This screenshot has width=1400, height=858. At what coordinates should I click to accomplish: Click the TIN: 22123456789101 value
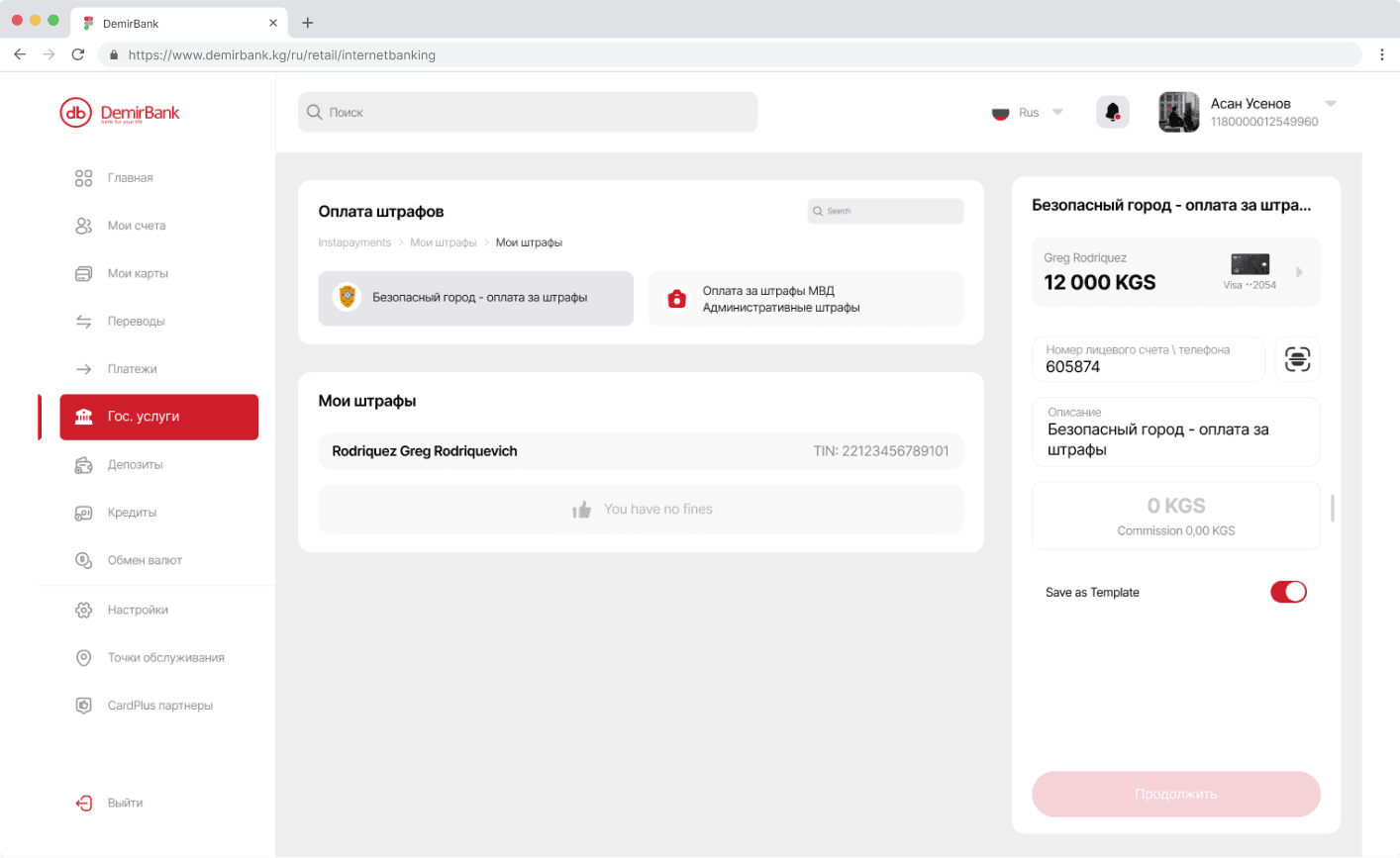881,451
